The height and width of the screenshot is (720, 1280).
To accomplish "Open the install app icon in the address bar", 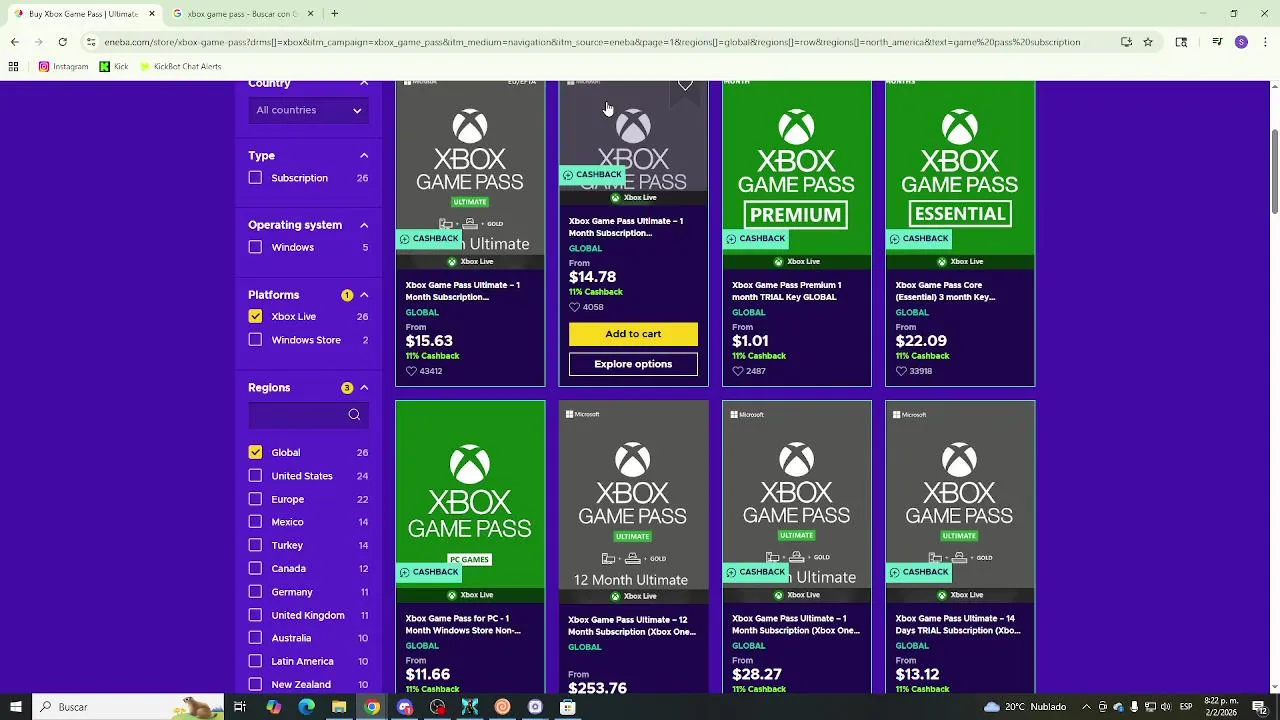I will 1126,42.
